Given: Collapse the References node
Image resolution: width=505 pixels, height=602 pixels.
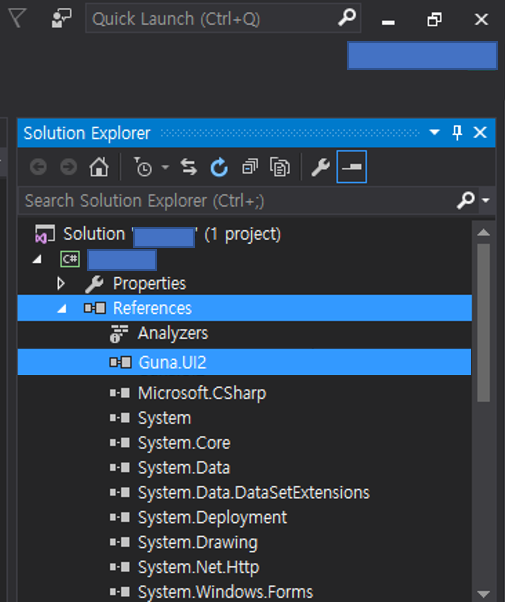Looking at the screenshot, I should pos(62,308).
